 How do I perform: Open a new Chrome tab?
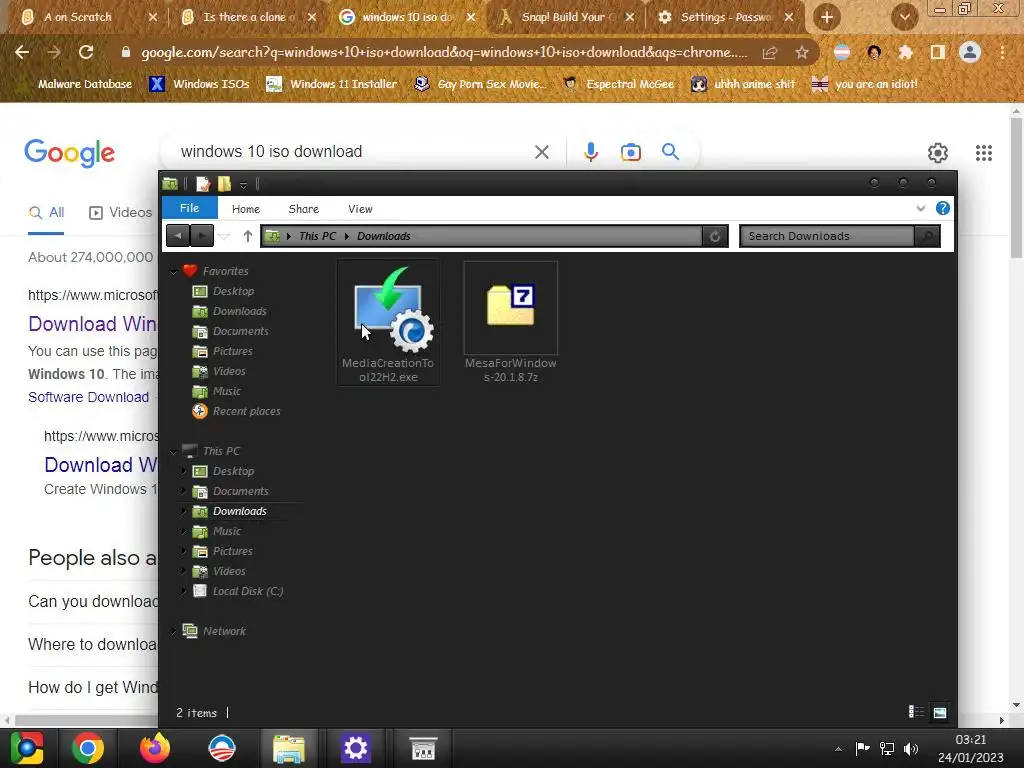coord(827,17)
